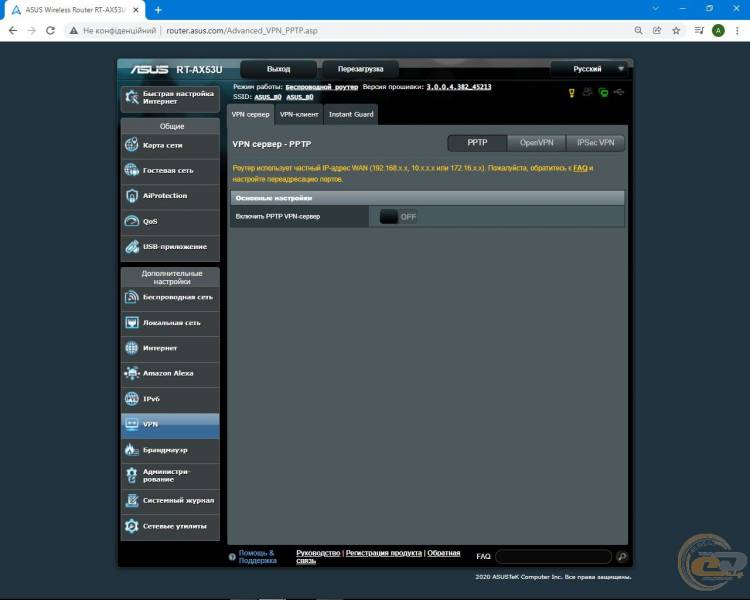750x600 pixels.
Task: Open IPv6 settings icon
Action: tap(132, 399)
